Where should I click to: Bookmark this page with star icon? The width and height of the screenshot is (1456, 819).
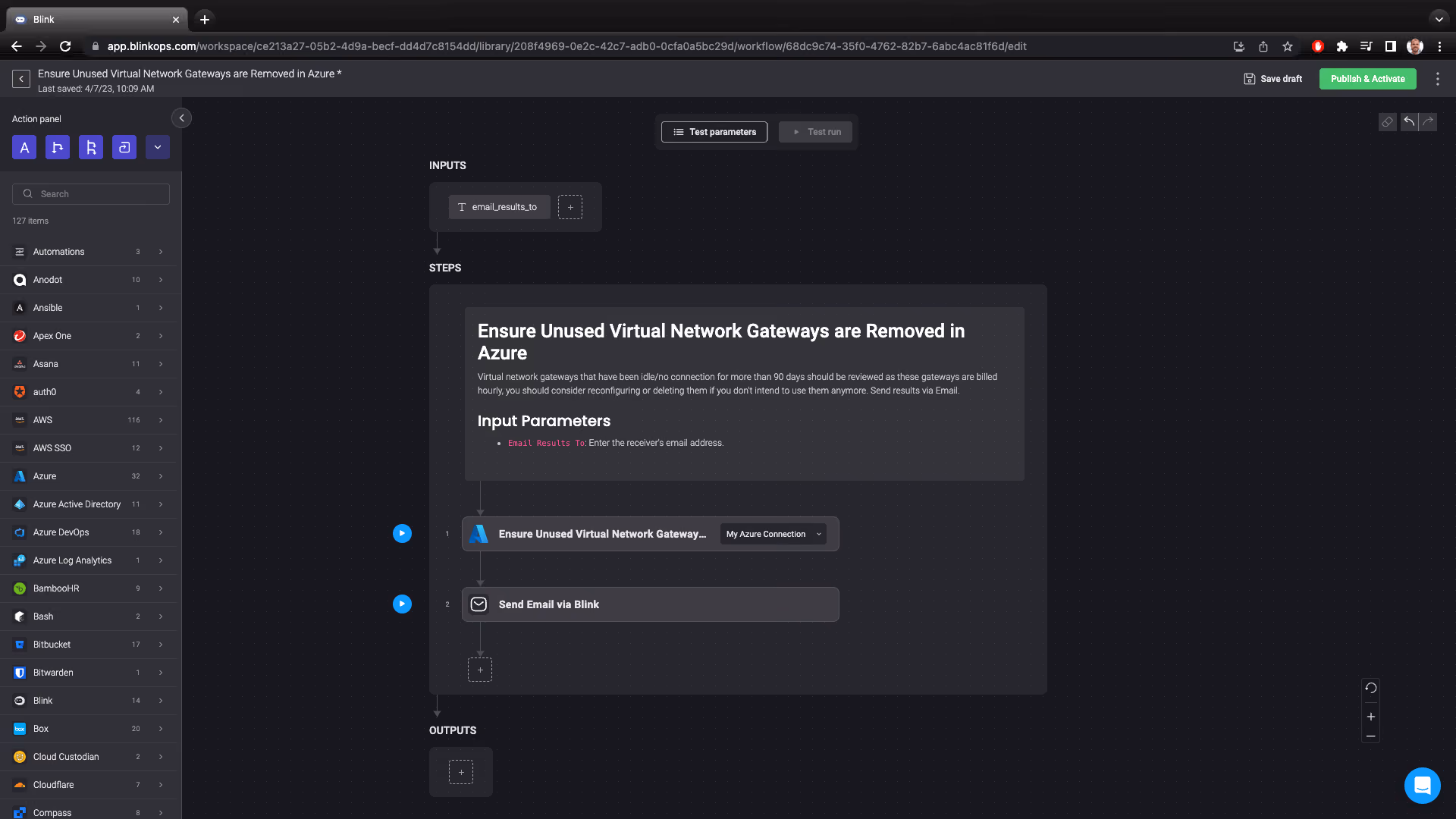[x=1288, y=46]
